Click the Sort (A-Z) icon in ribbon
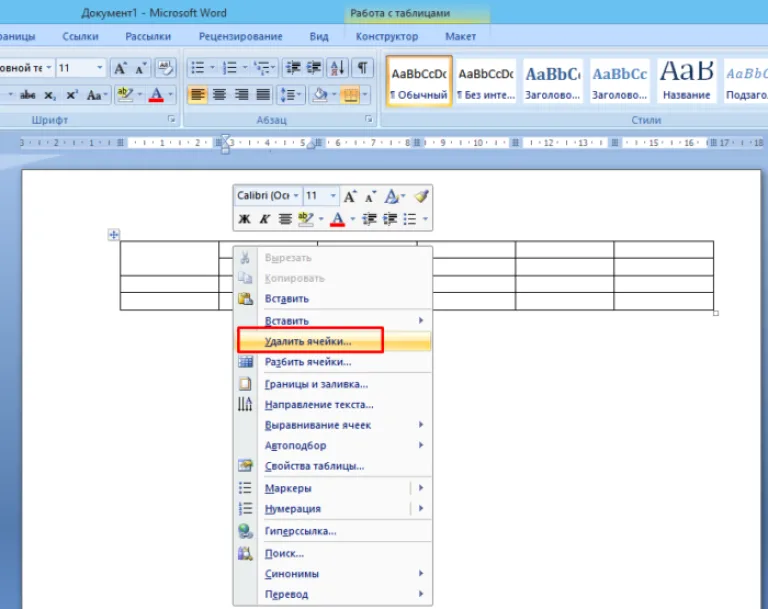This screenshot has width=768, height=609. point(337,68)
